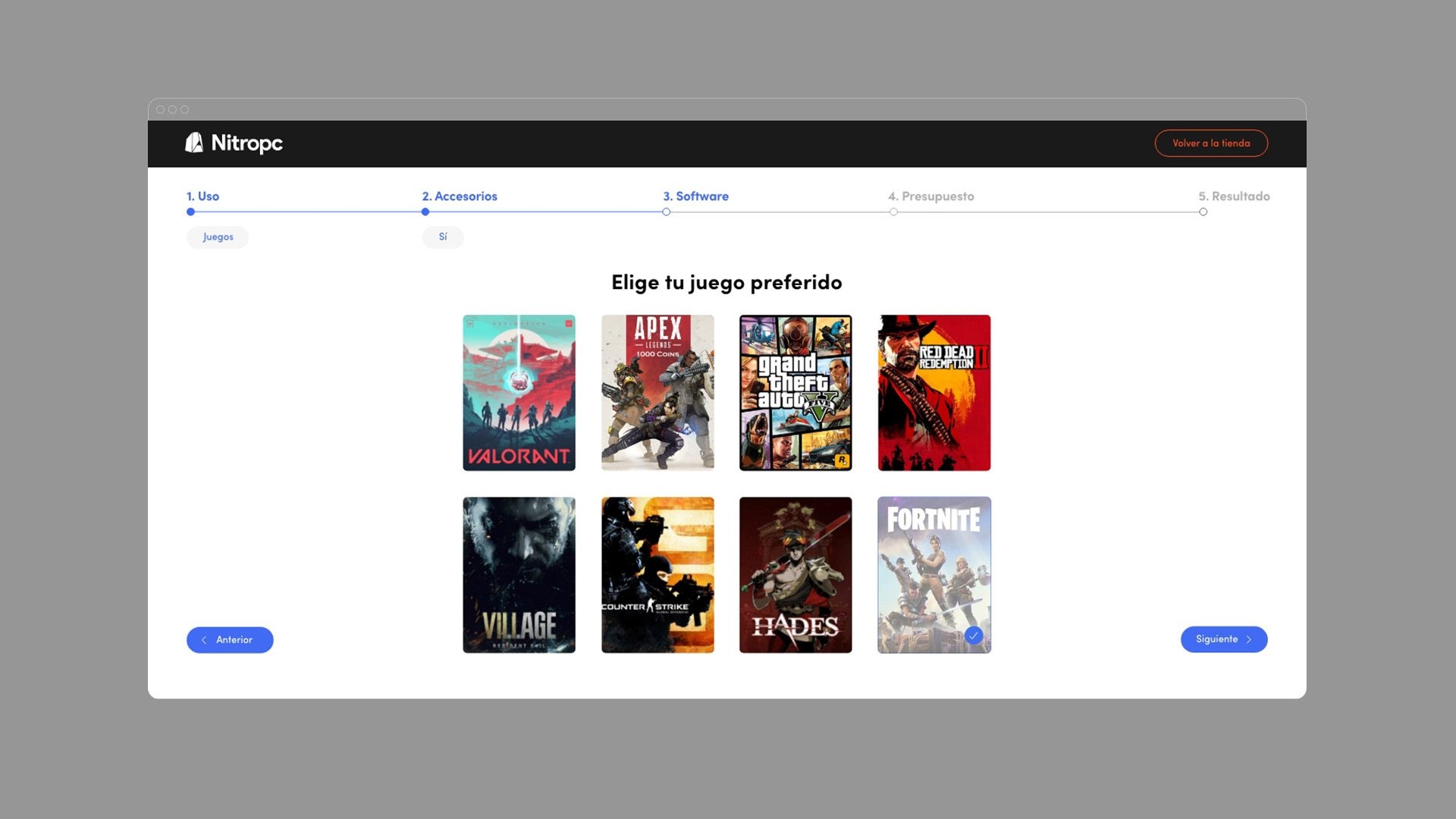Choose the Valorant game cover
The height and width of the screenshot is (819, 1456).
[x=519, y=393]
